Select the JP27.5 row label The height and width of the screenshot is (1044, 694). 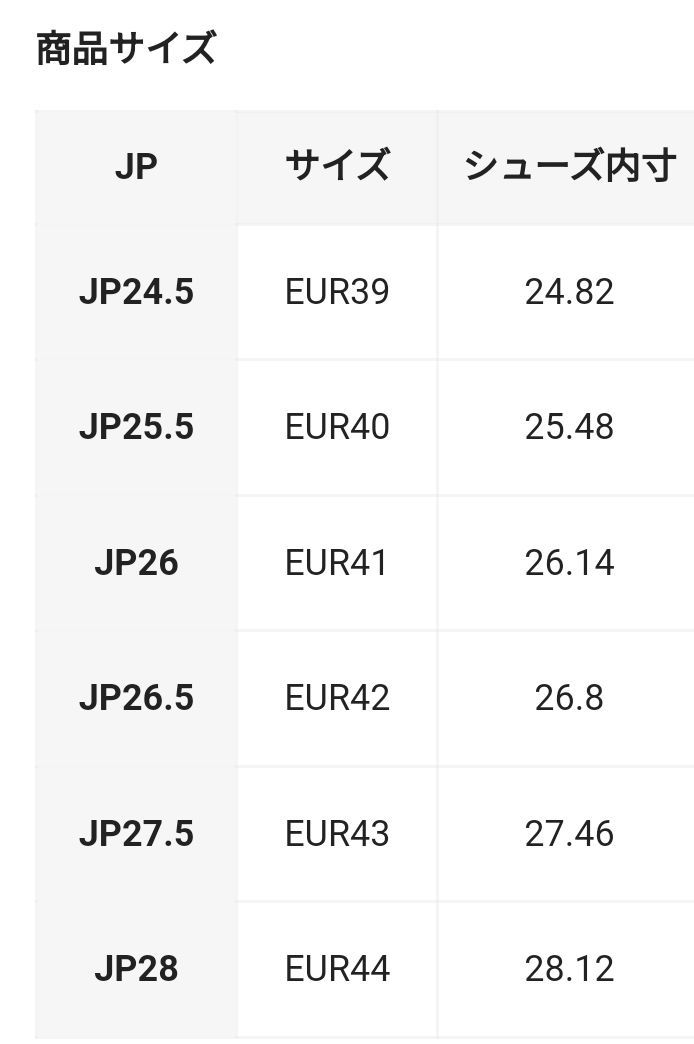[x=136, y=834]
